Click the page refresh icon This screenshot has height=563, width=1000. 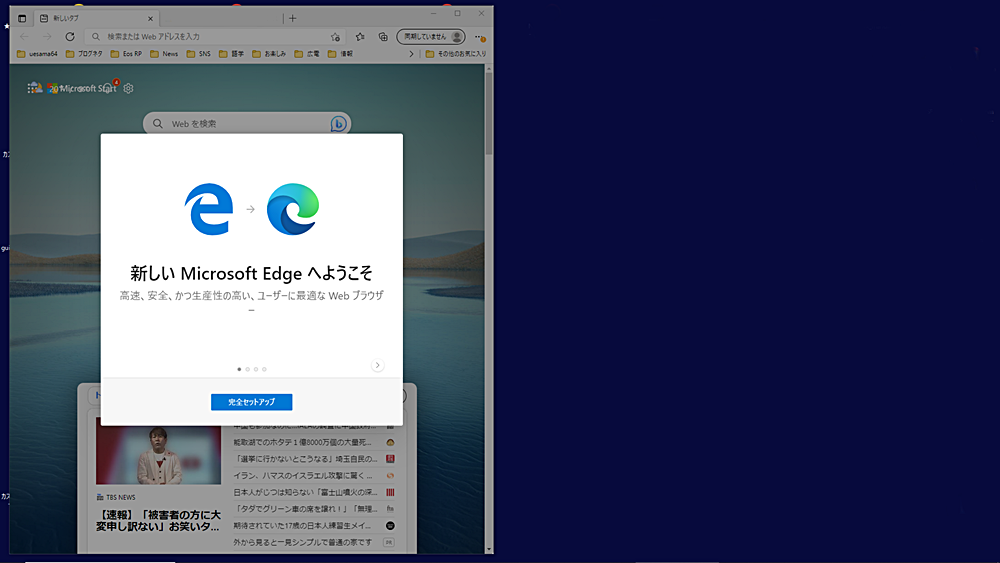(x=70, y=36)
